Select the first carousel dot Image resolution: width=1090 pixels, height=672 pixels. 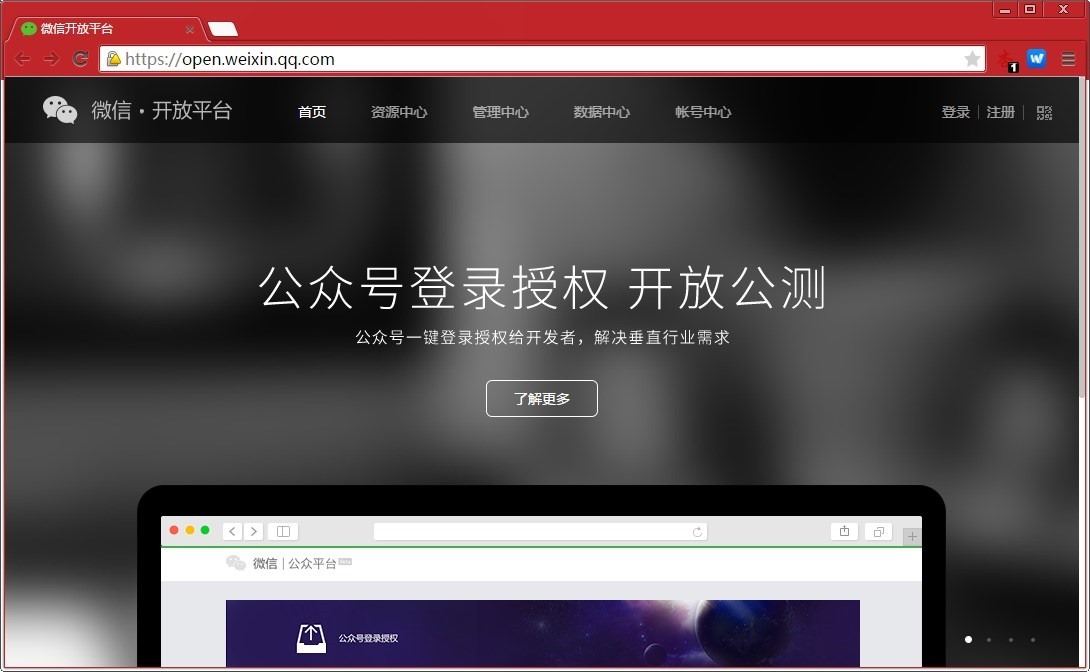[x=968, y=639]
